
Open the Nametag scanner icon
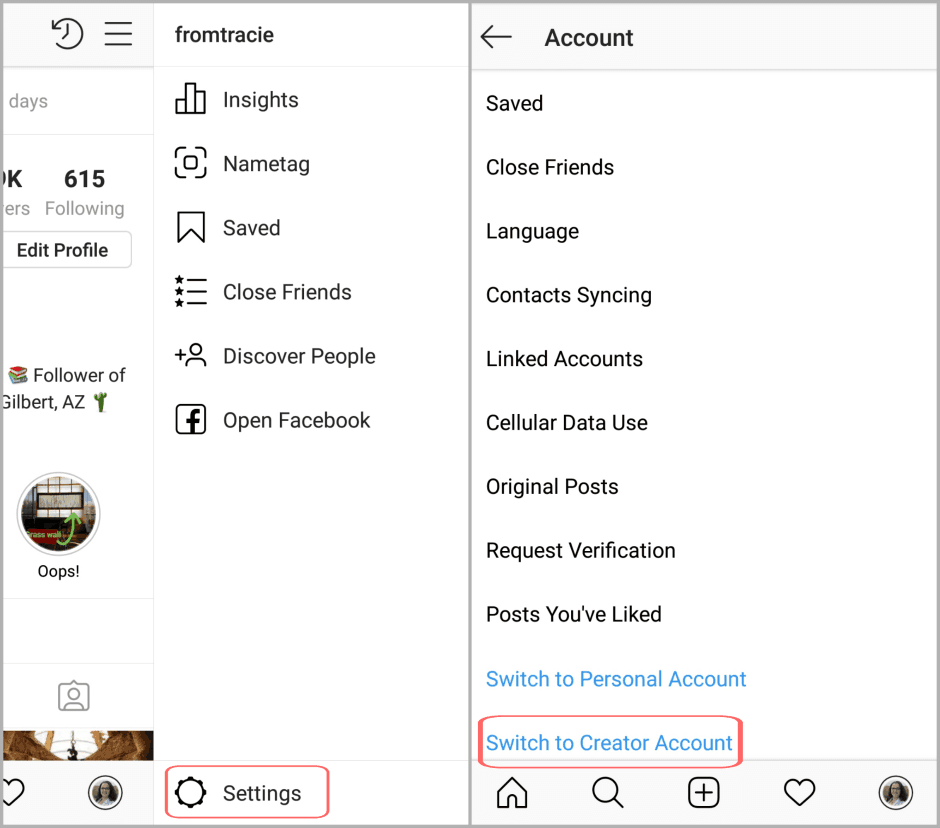pos(190,162)
